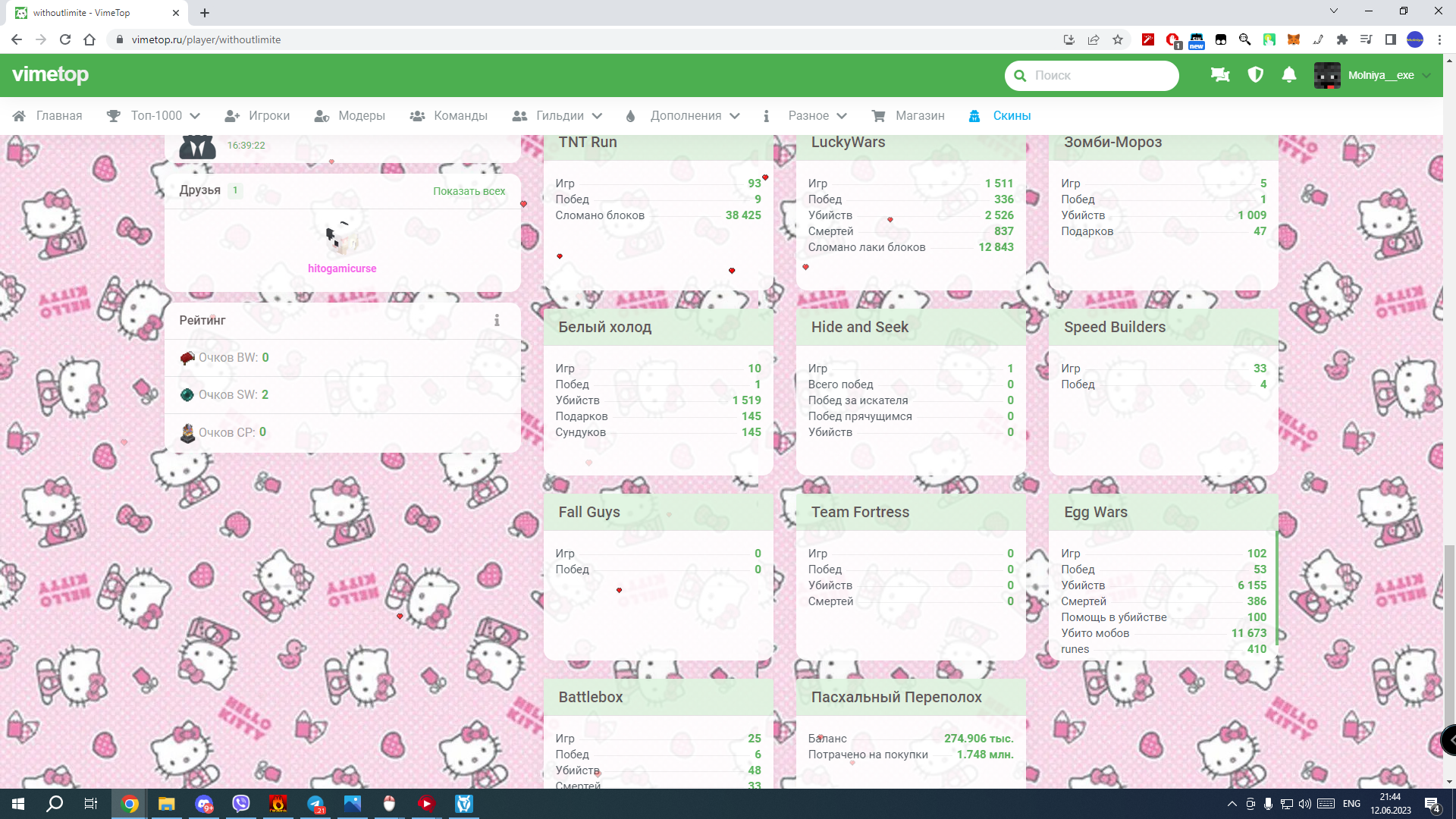Open File Explorer from taskbar
1456x819 pixels.
pyautogui.click(x=167, y=804)
